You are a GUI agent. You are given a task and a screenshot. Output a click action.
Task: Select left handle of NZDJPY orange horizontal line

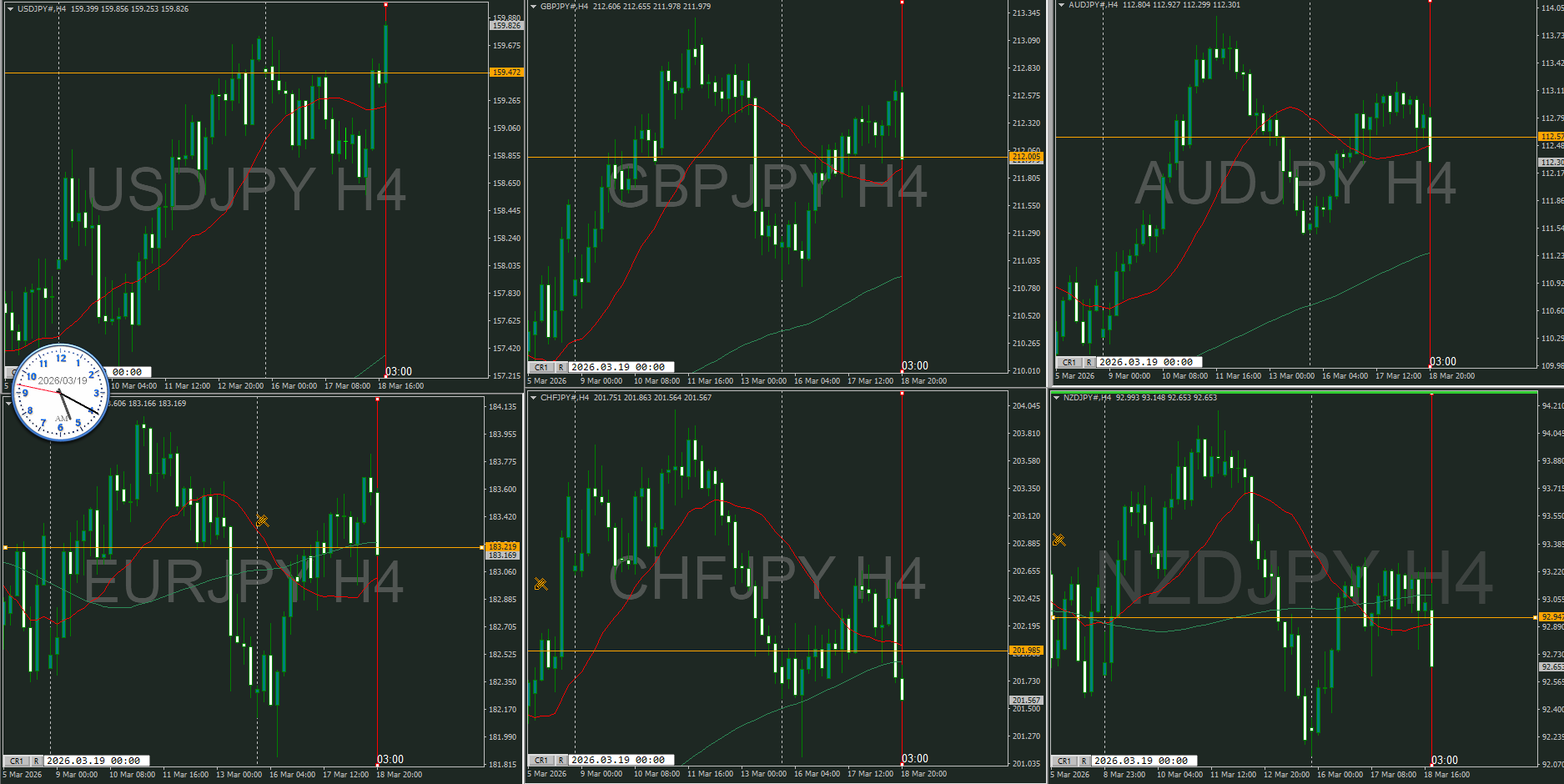pyautogui.click(x=1054, y=617)
